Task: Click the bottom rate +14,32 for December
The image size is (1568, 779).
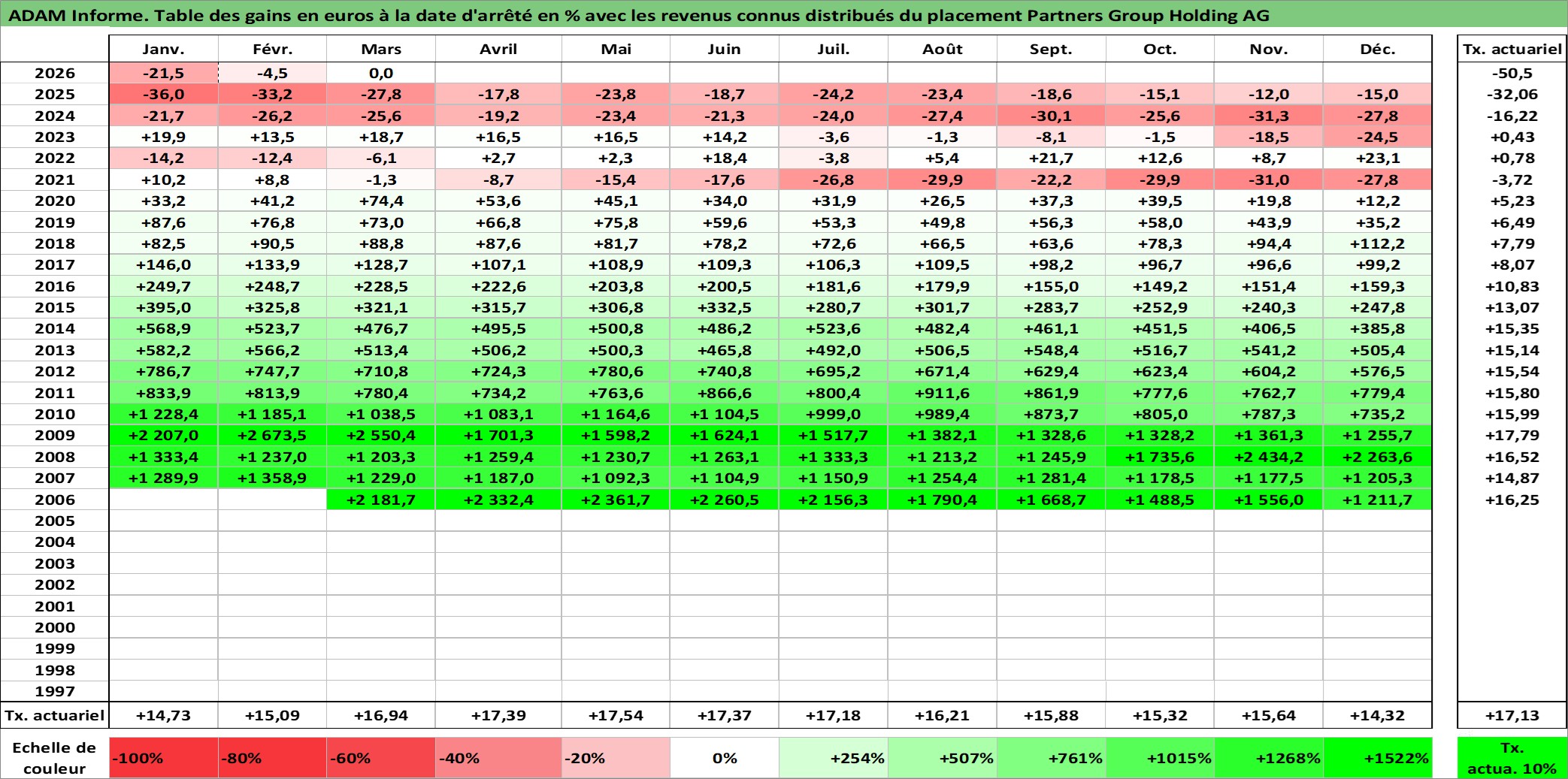Action: [1377, 715]
